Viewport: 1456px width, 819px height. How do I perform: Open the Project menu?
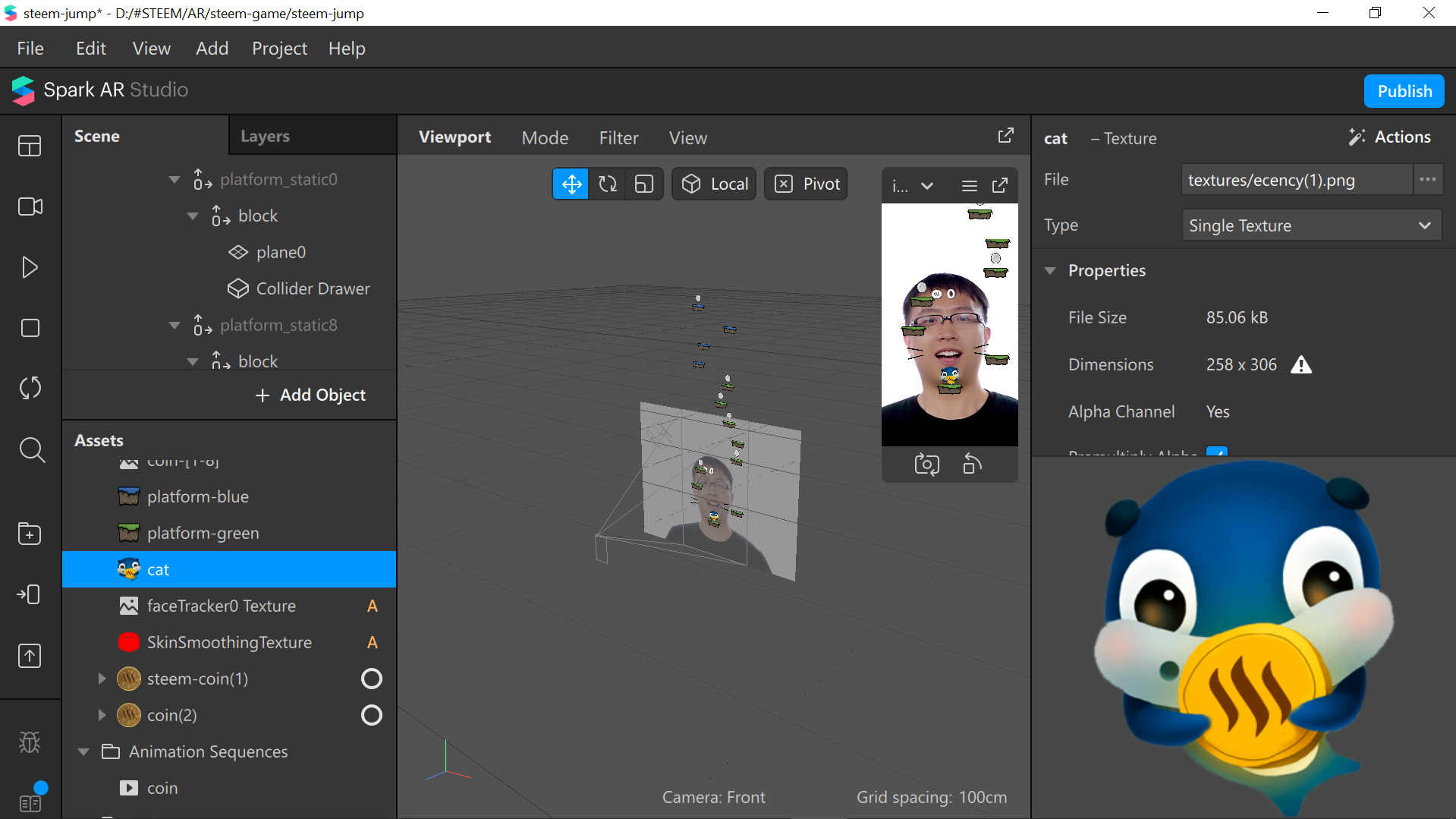[x=279, y=49]
